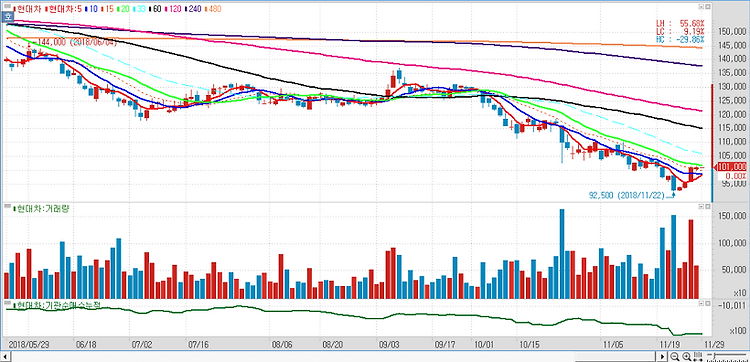Collapse the volume pane button

[x=701, y=206]
